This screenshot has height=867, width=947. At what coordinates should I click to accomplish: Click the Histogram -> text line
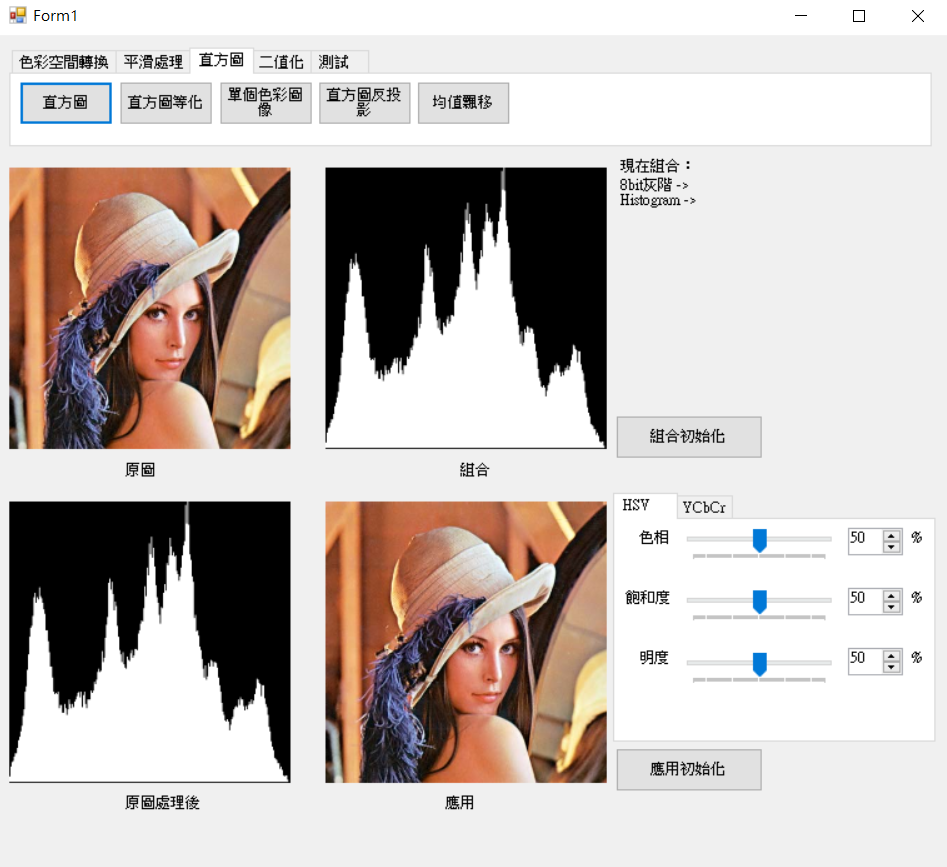click(657, 200)
